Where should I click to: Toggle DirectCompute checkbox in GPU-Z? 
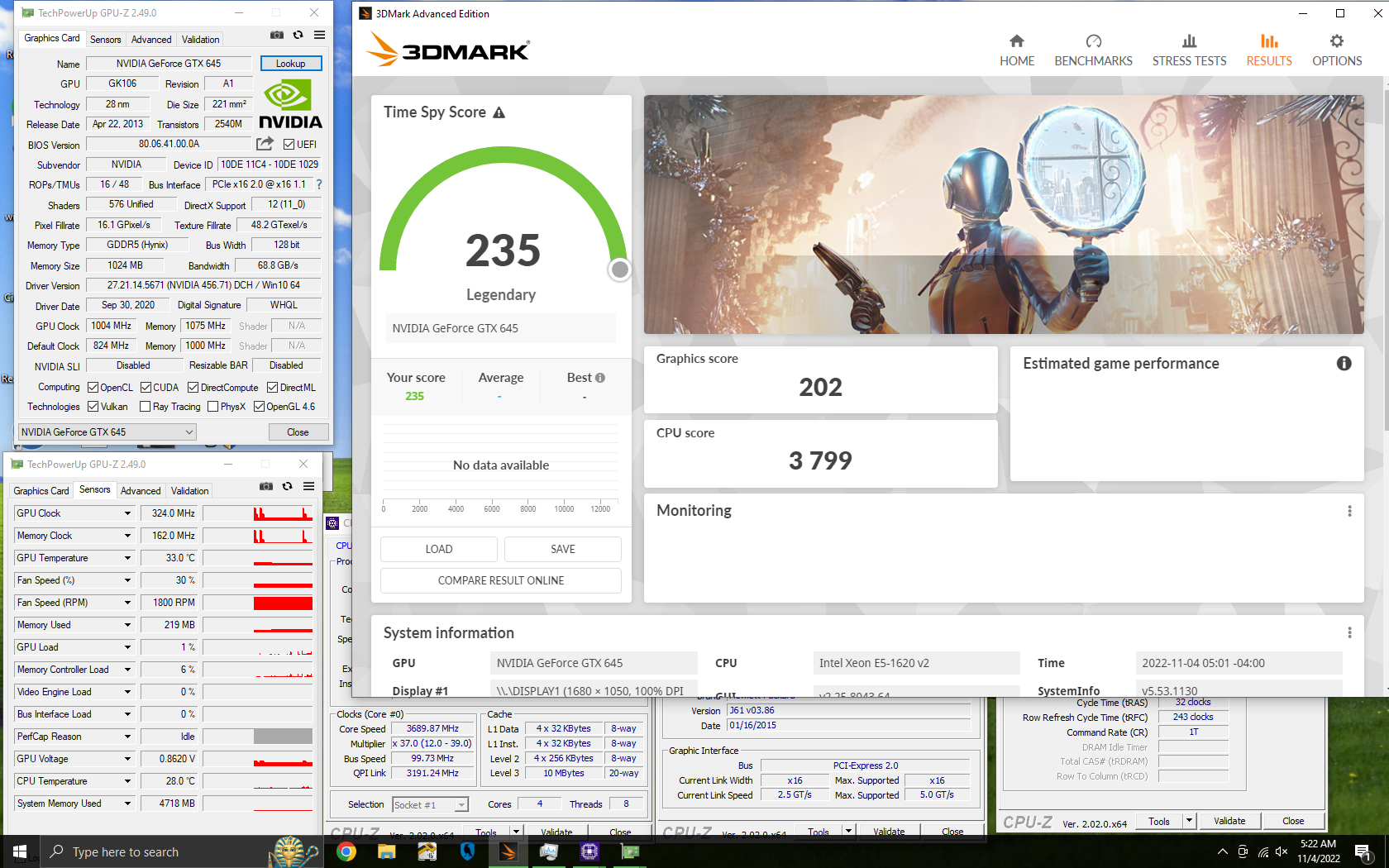193,388
